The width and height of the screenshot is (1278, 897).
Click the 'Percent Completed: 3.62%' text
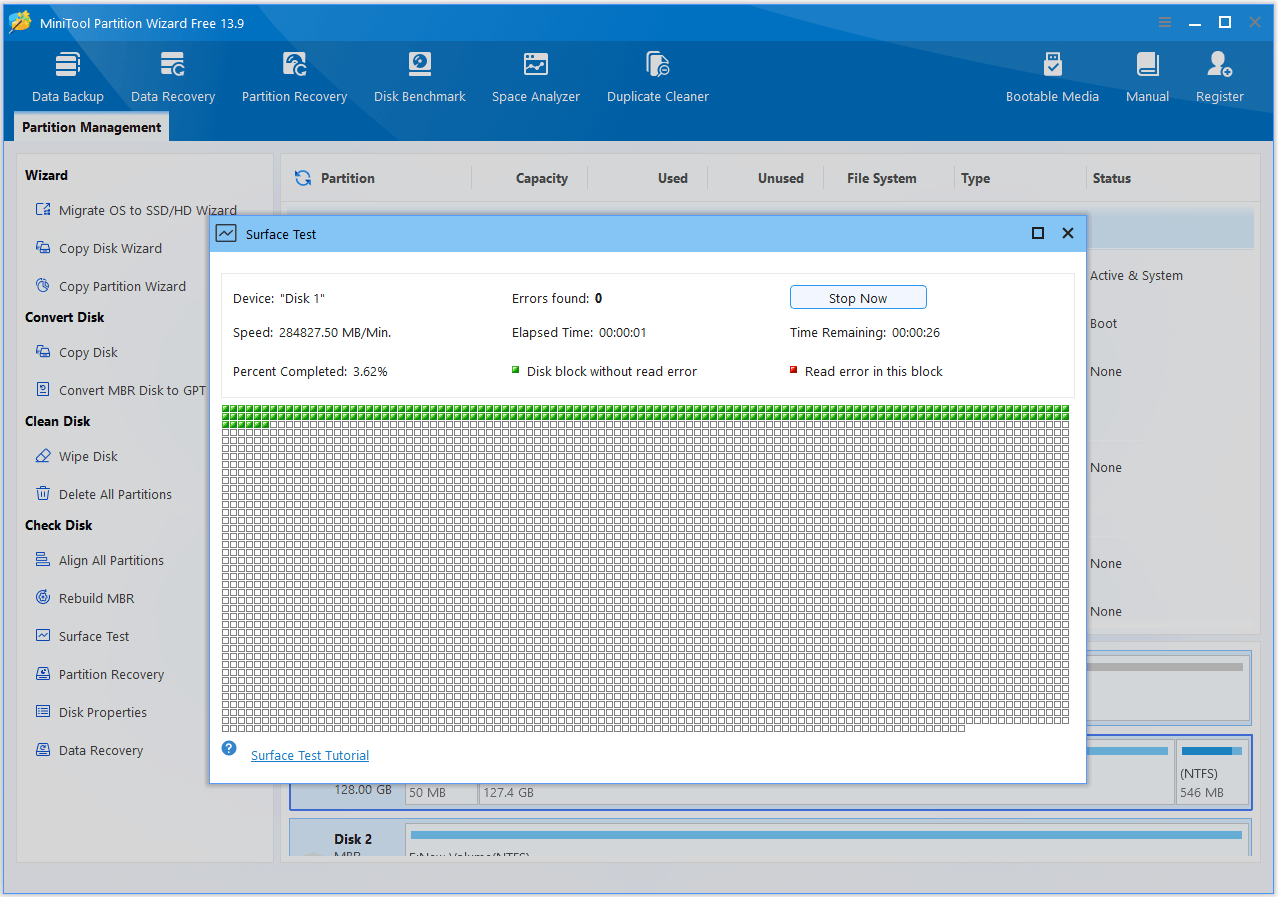coord(310,371)
